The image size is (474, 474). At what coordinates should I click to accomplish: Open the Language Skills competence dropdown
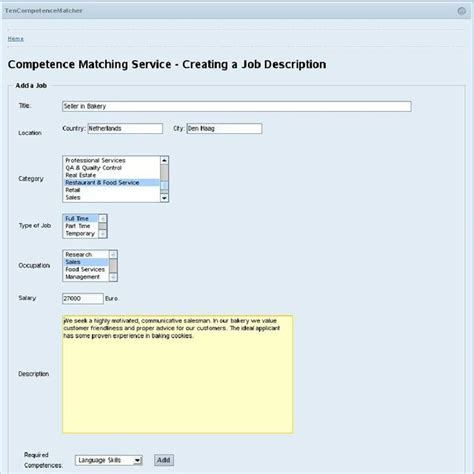(109, 460)
